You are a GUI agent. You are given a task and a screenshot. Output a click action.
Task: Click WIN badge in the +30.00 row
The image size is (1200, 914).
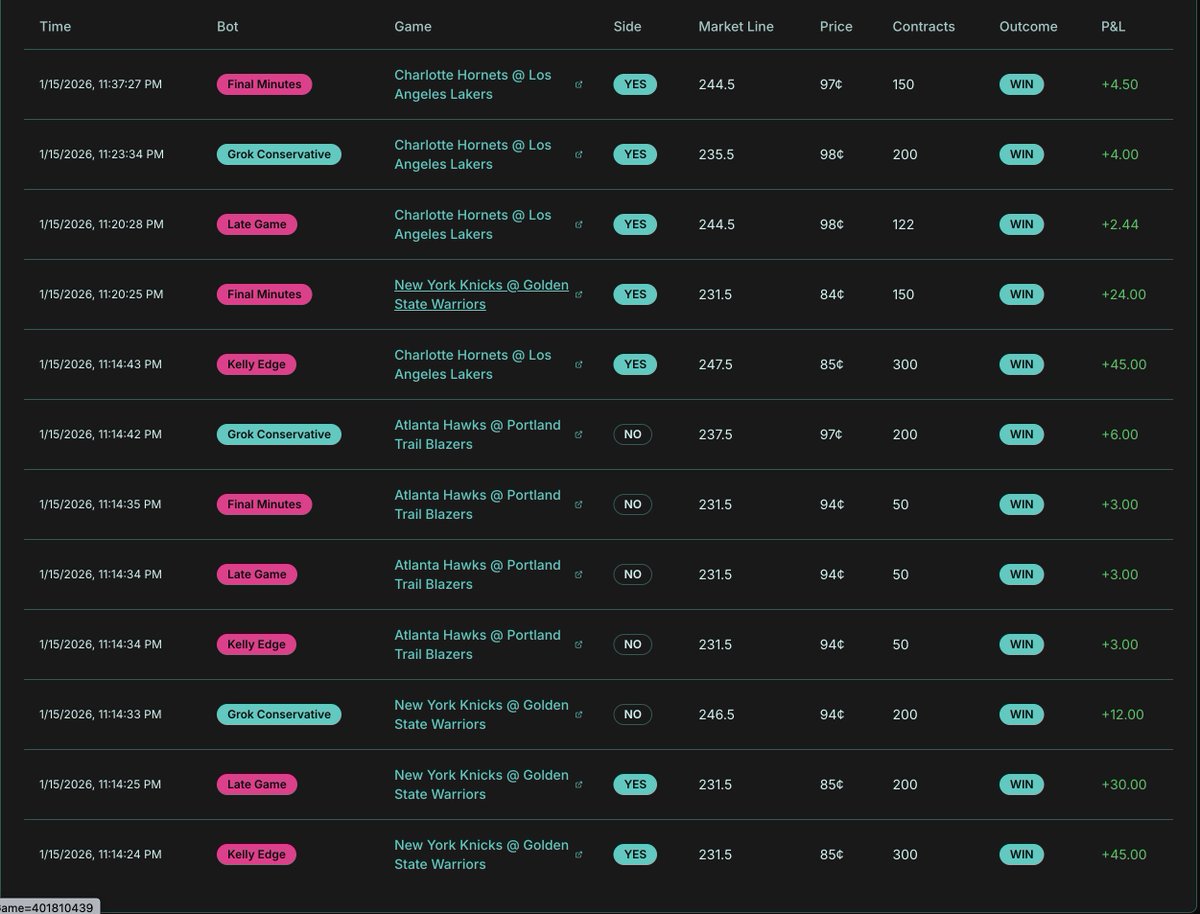[1022, 785]
